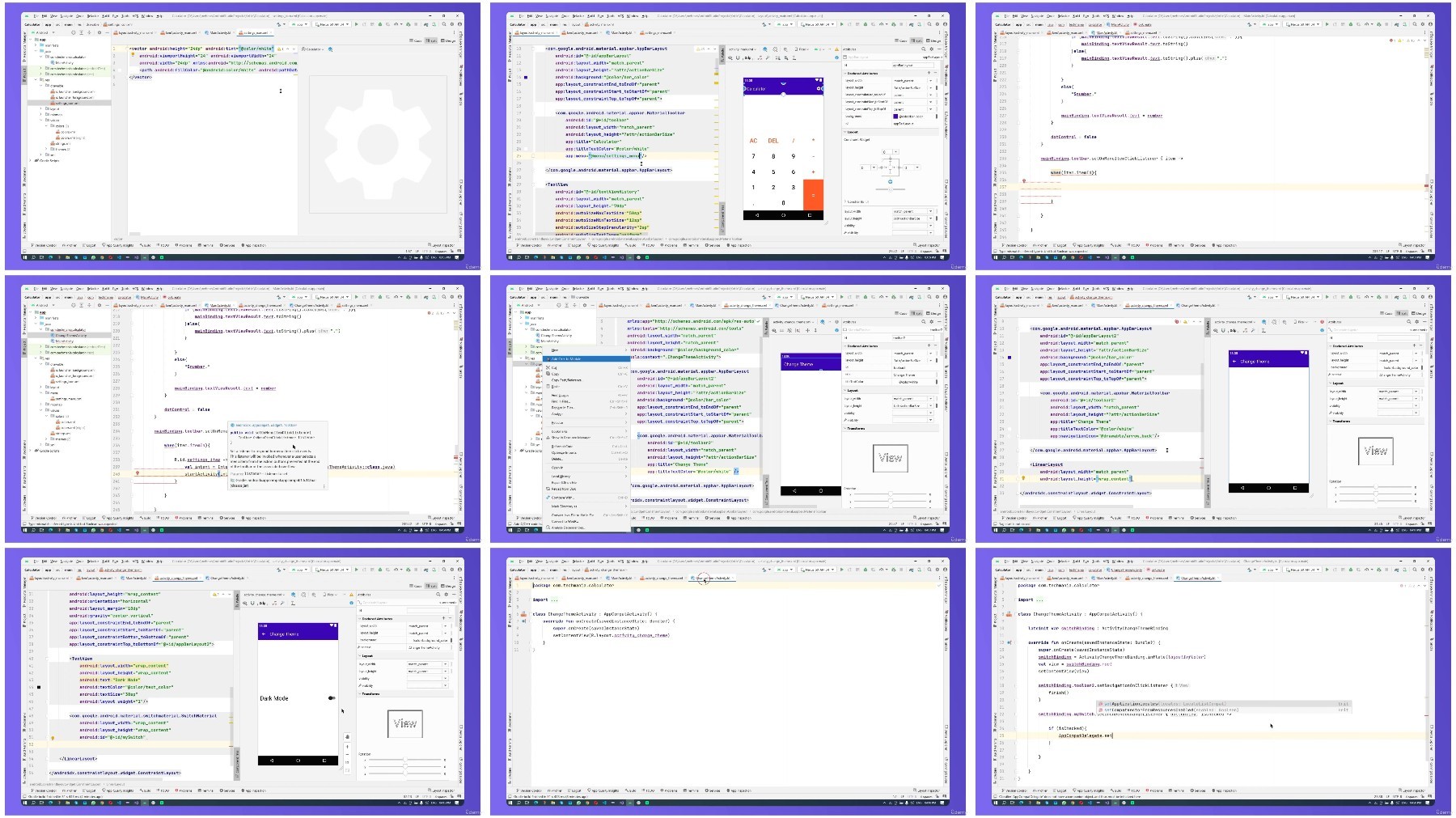The width and height of the screenshot is (1456, 818).
Task: Click Dark Mode label in phone preview
Action: tap(273, 698)
